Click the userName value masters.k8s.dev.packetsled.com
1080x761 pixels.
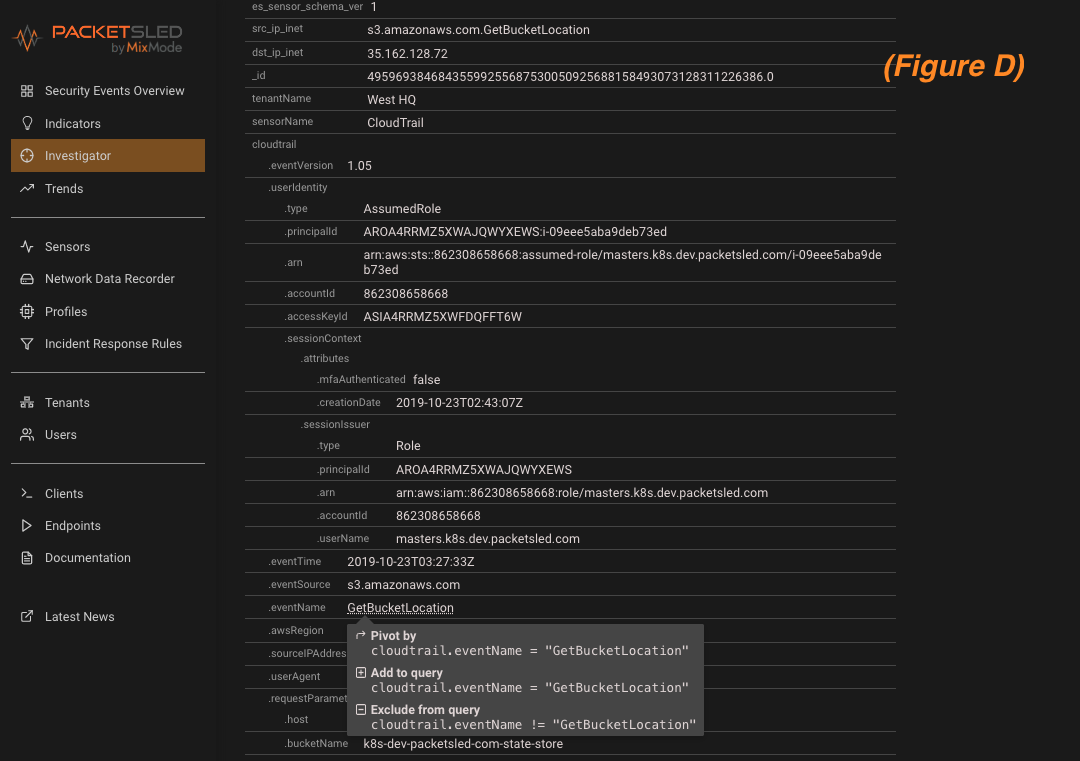click(488, 539)
